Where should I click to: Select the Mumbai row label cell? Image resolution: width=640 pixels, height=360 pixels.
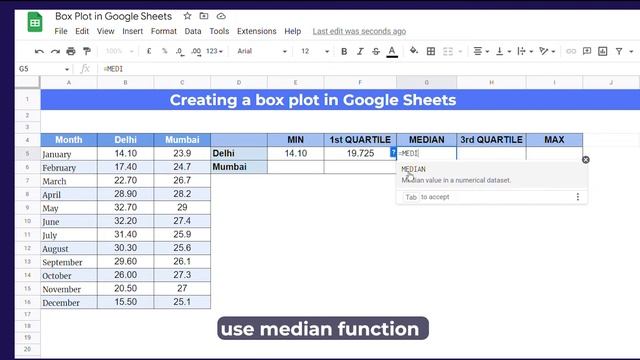239,167
